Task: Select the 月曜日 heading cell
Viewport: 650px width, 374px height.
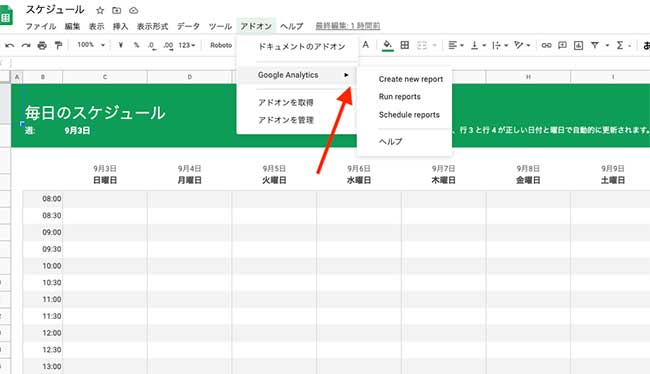Action: (189, 180)
